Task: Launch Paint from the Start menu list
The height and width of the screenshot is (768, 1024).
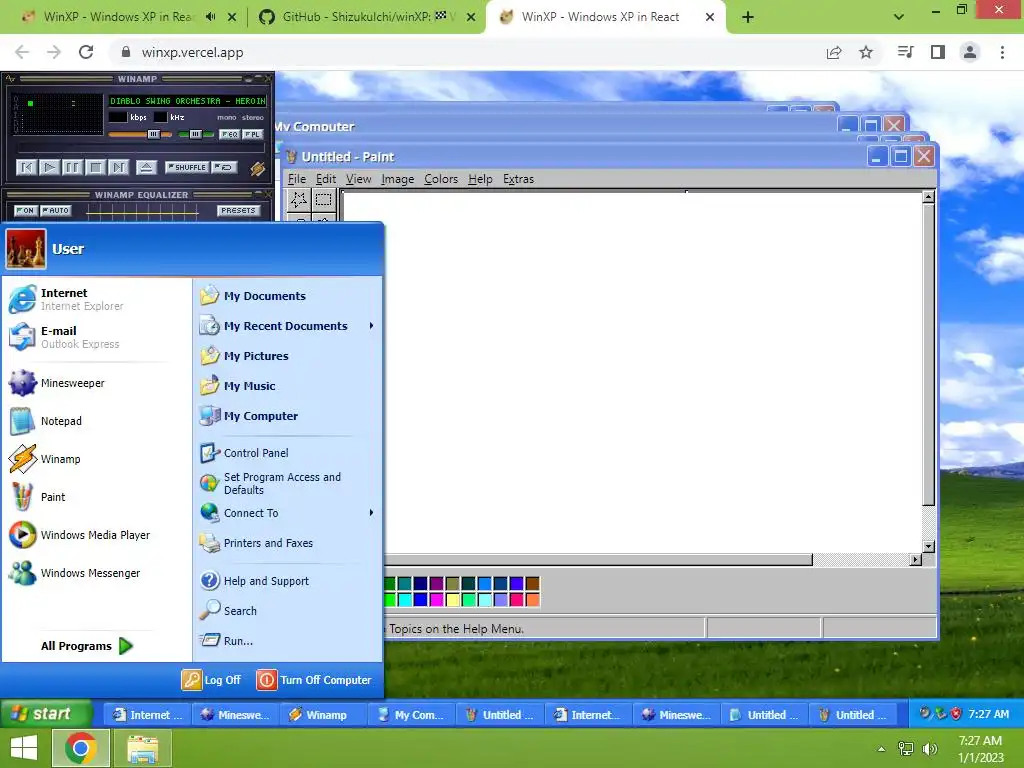Action: point(97,497)
